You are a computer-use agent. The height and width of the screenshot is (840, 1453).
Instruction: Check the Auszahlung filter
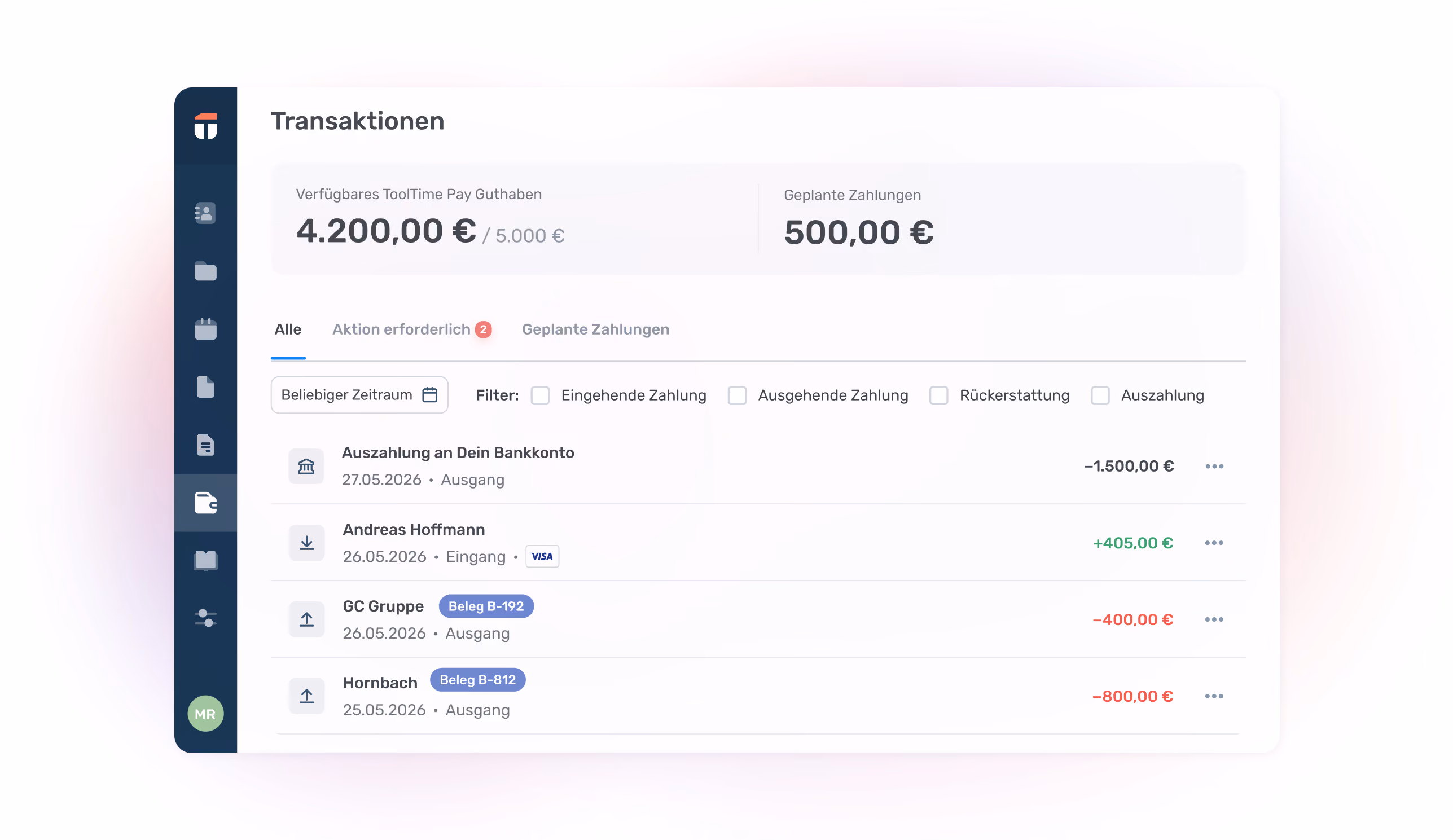[1100, 395]
